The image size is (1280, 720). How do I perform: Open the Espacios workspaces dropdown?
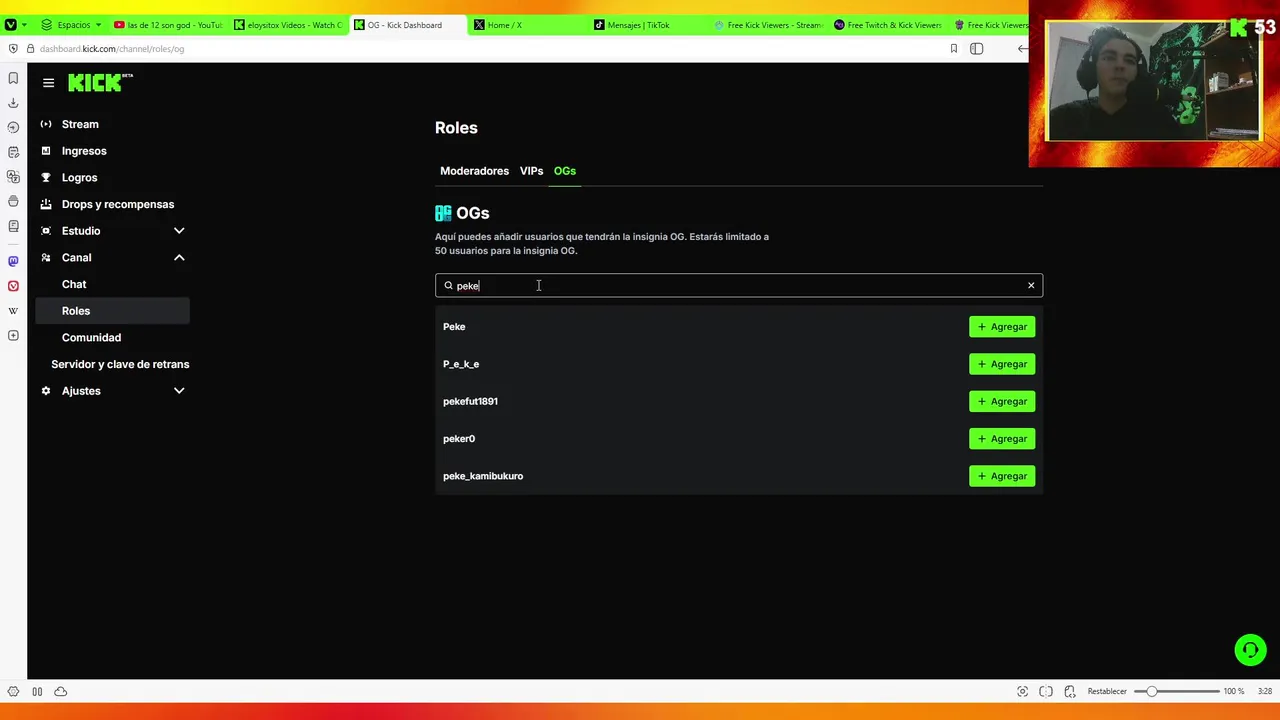tap(72, 24)
